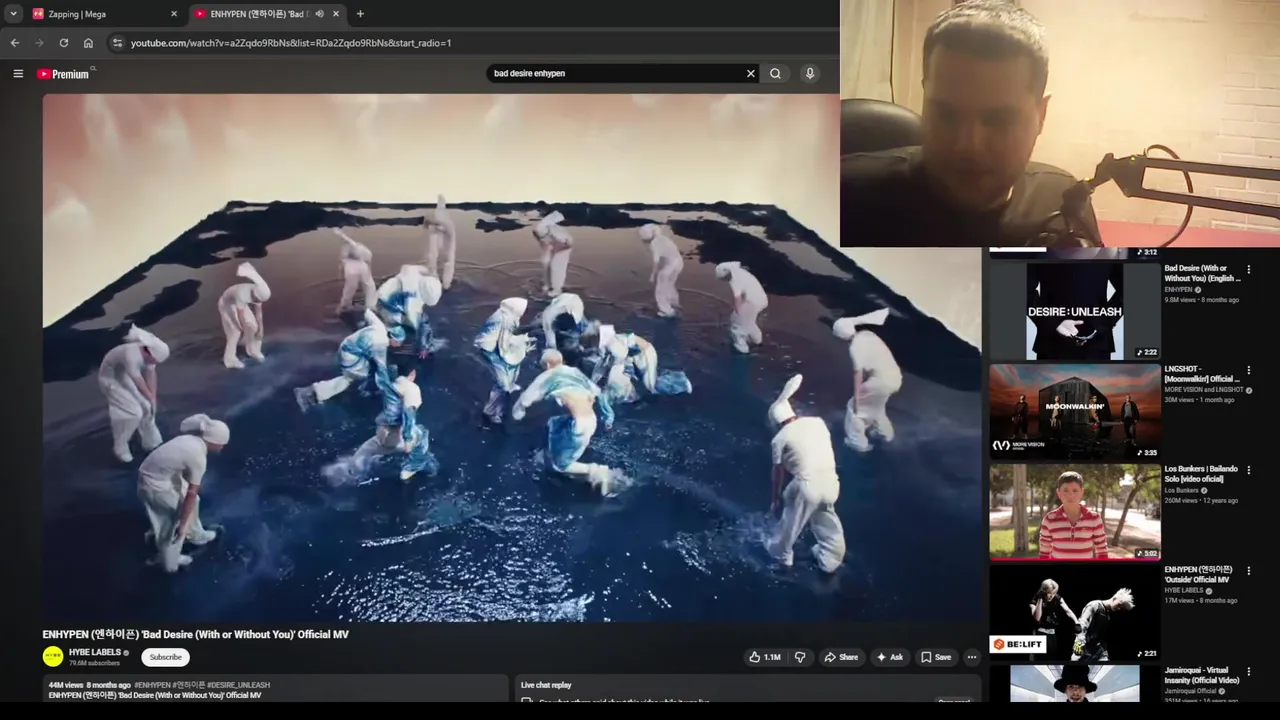Open more actions ellipsis under the video
Image resolution: width=1280 pixels, height=720 pixels.
(x=972, y=657)
